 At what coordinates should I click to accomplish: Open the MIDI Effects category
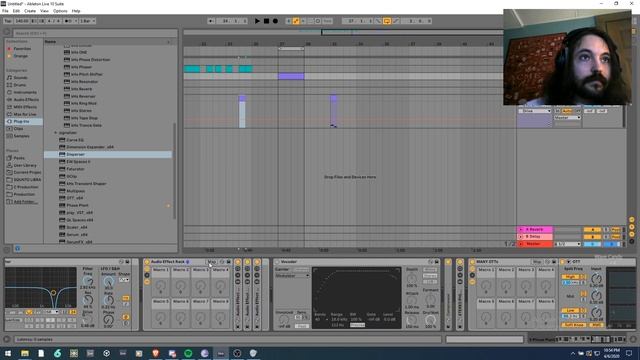pos(25,107)
